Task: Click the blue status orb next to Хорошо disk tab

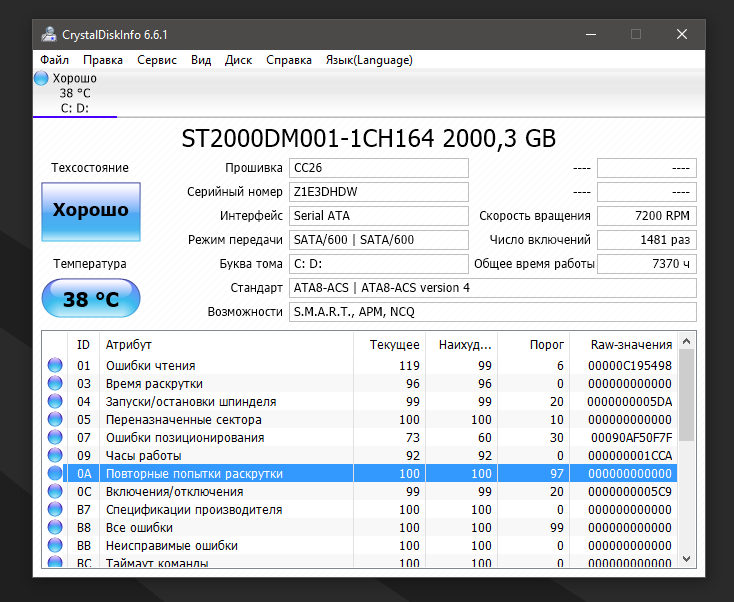Action: point(41,78)
